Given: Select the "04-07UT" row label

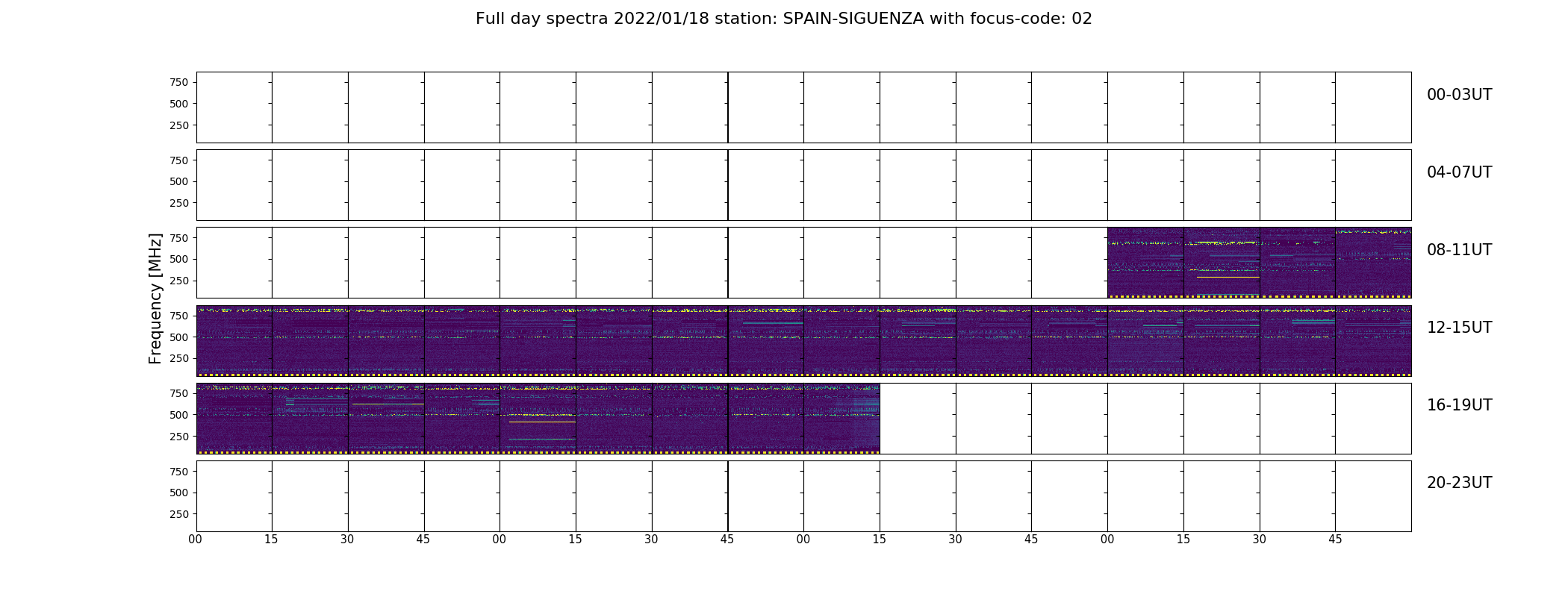Looking at the screenshot, I should pos(1459,172).
